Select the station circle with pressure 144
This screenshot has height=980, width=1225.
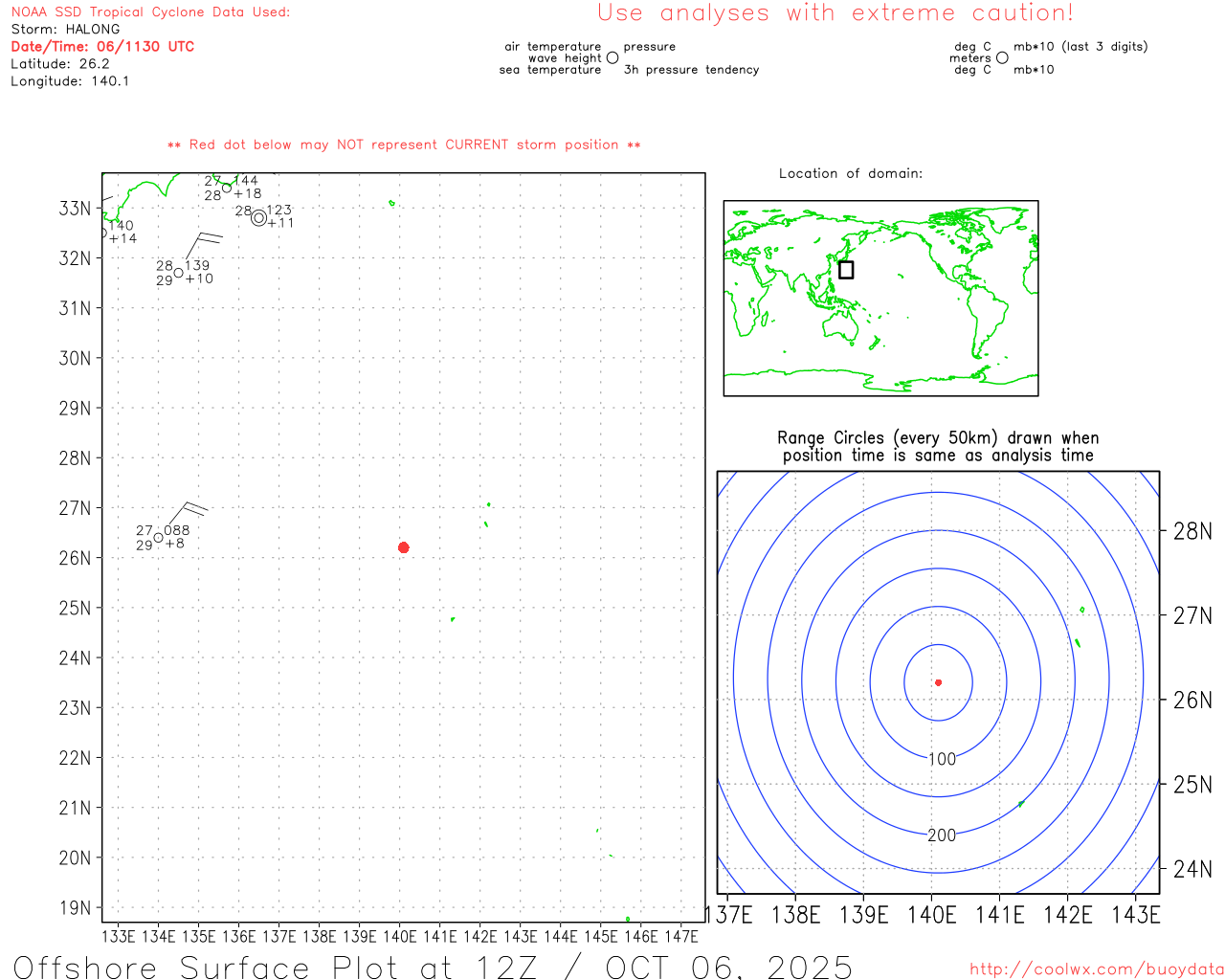tap(227, 188)
